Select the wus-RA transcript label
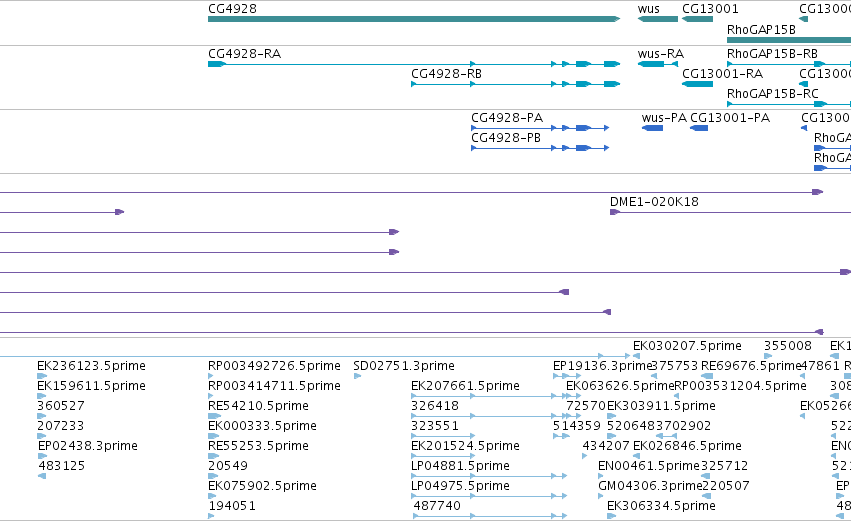 661,54
